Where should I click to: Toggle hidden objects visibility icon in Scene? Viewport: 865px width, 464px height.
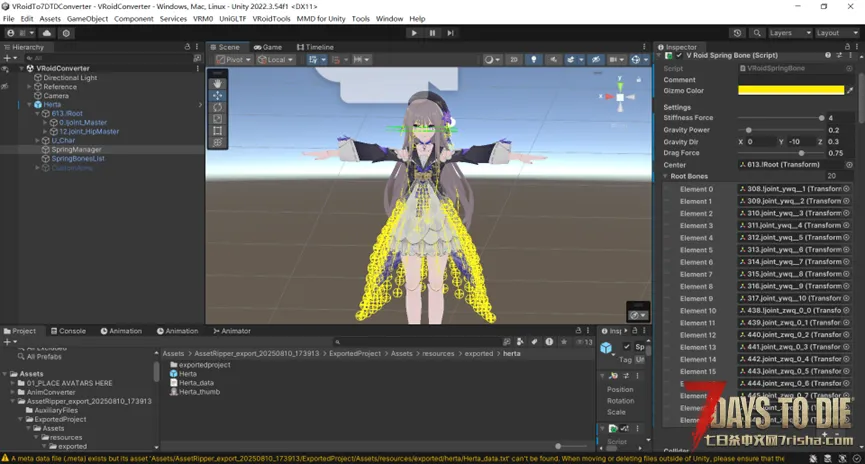[596, 60]
